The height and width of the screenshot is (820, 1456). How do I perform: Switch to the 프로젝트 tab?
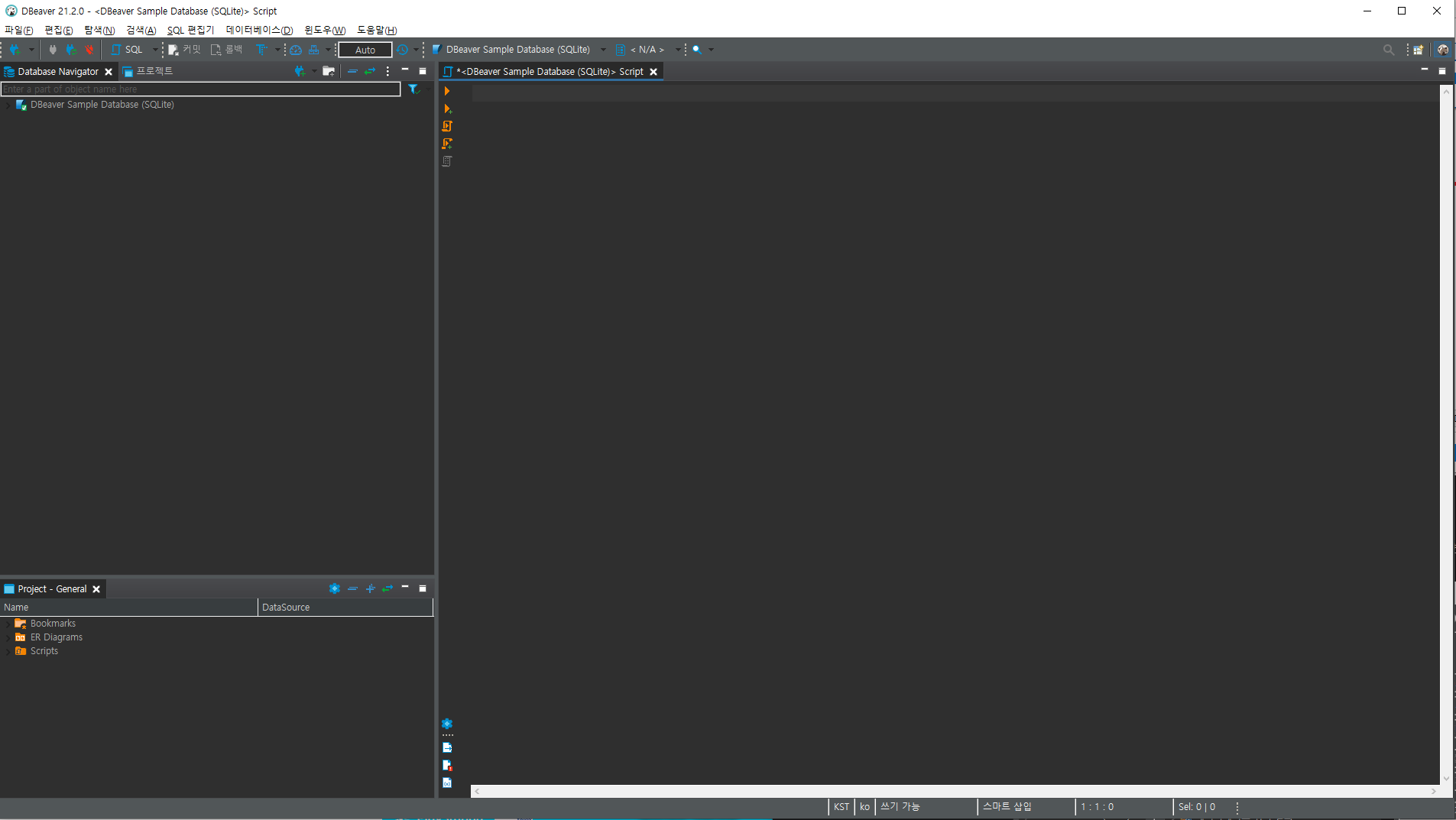coord(148,72)
